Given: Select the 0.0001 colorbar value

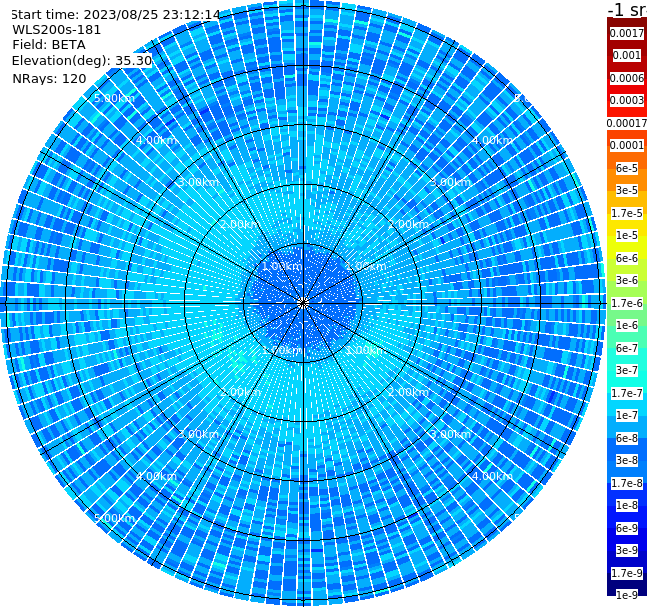Looking at the screenshot, I should (x=627, y=145).
